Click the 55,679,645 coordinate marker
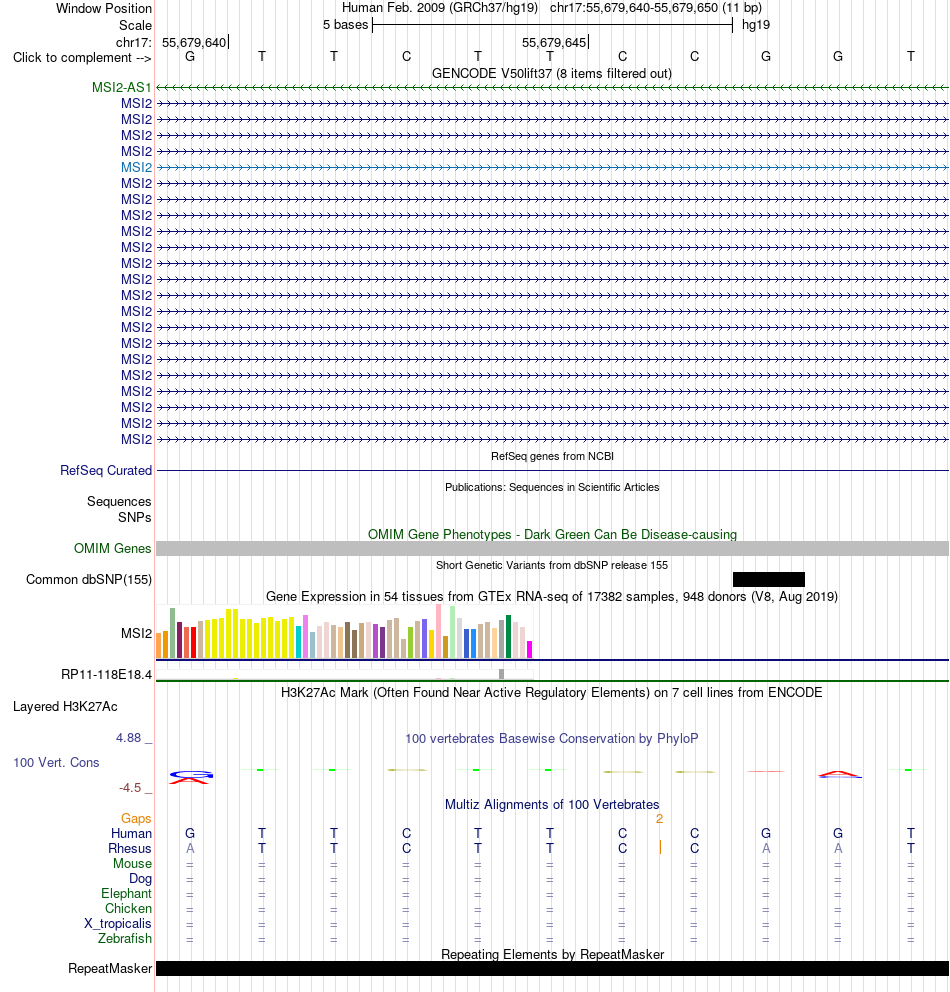 coord(554,42)
